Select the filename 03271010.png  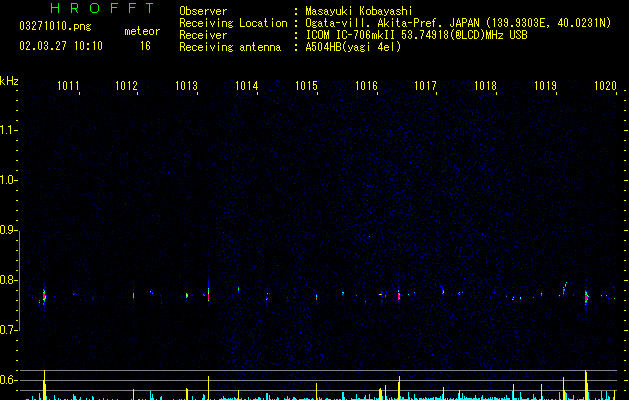tap(55, 26)
